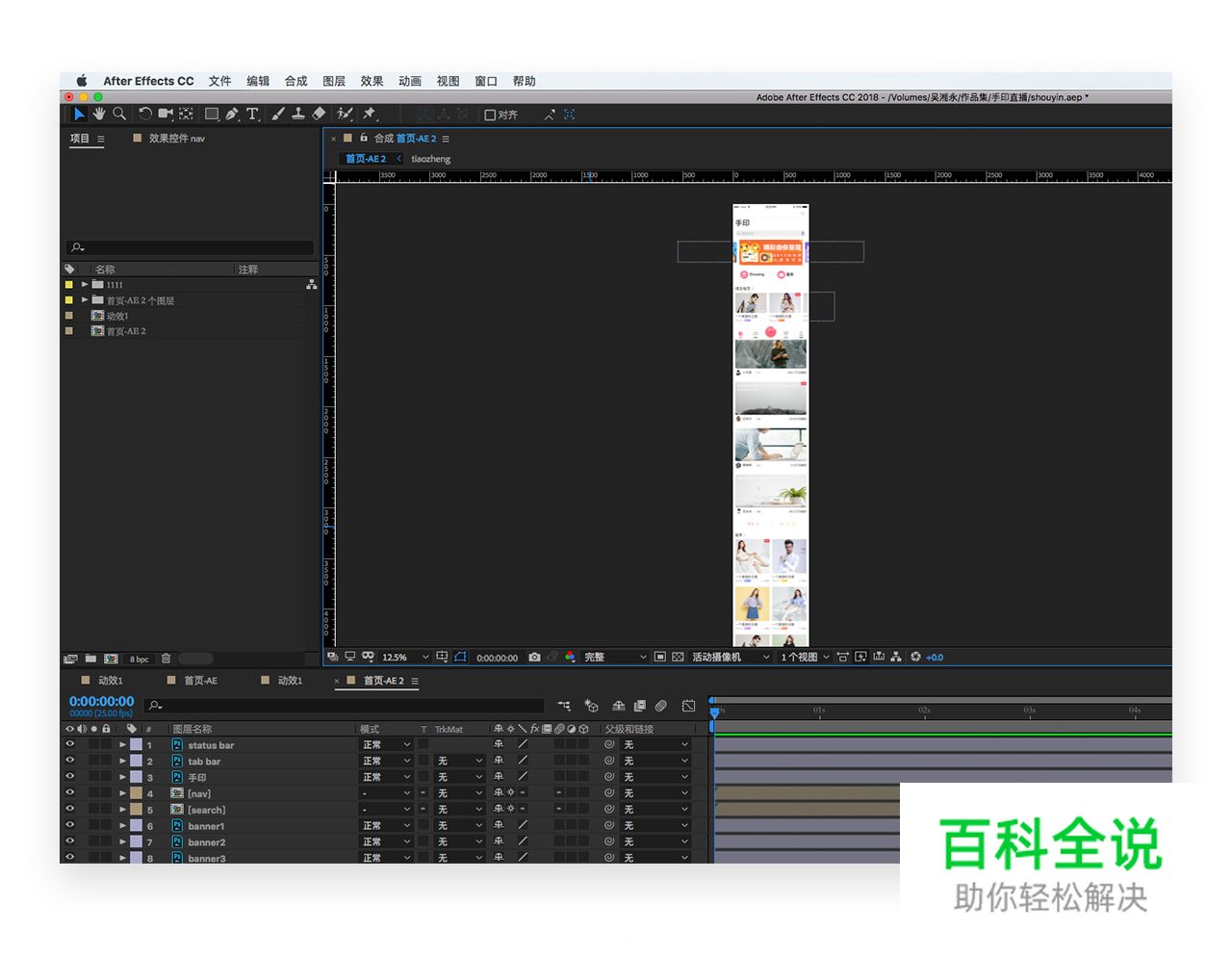Click the reset exposure icon in viewer
Viewport: 1232px width, 956px height.
pyautogui.click(x=915, y=658)
